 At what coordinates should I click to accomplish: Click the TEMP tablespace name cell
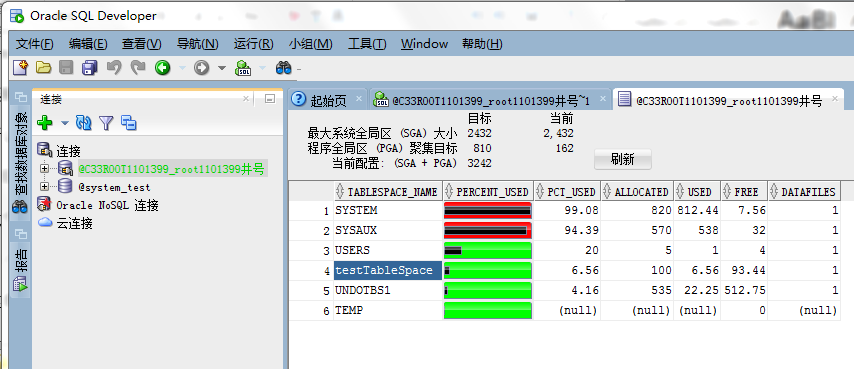pos(388,310)
